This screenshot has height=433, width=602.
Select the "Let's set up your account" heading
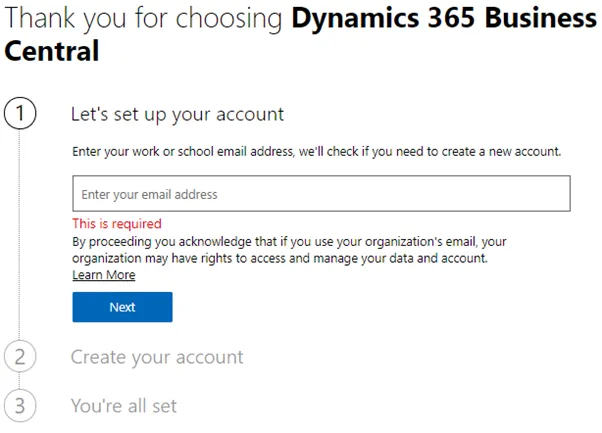[177, 115]
